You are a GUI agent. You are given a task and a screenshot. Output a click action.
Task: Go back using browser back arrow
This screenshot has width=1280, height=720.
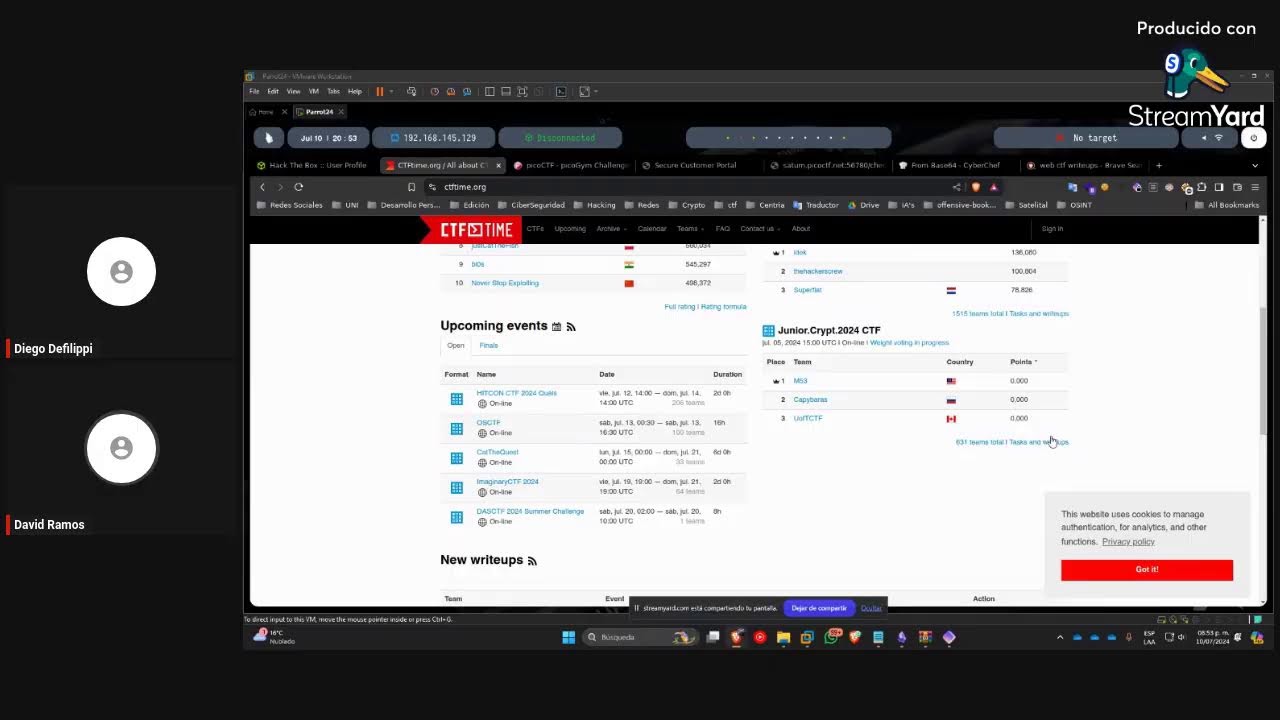coord(262,187)
